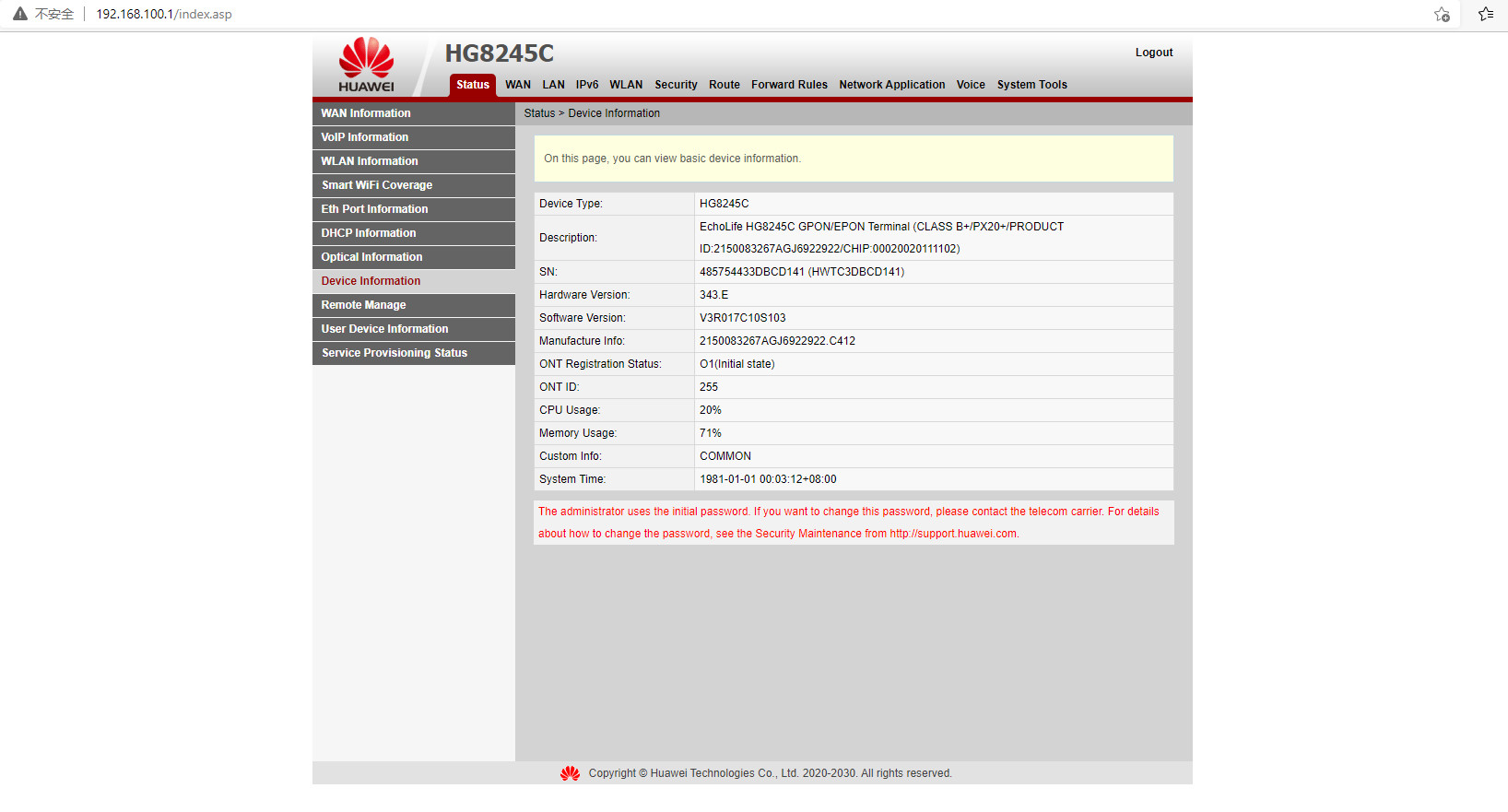View Optical Information page
Viewport: 1508px width, 812px height.
point(371,257)
